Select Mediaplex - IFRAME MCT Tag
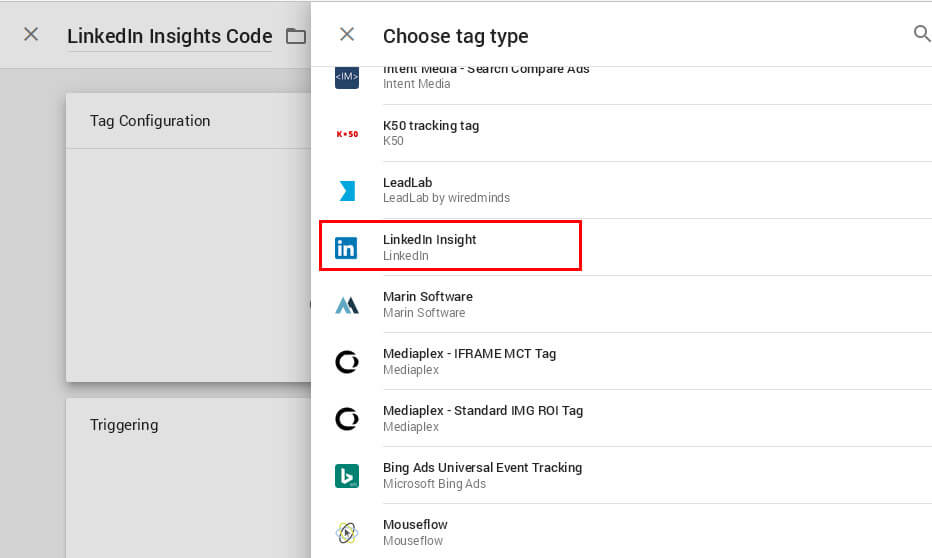Image resolution: width=932 pixels, height=558 pixels. tap(621, 361)
